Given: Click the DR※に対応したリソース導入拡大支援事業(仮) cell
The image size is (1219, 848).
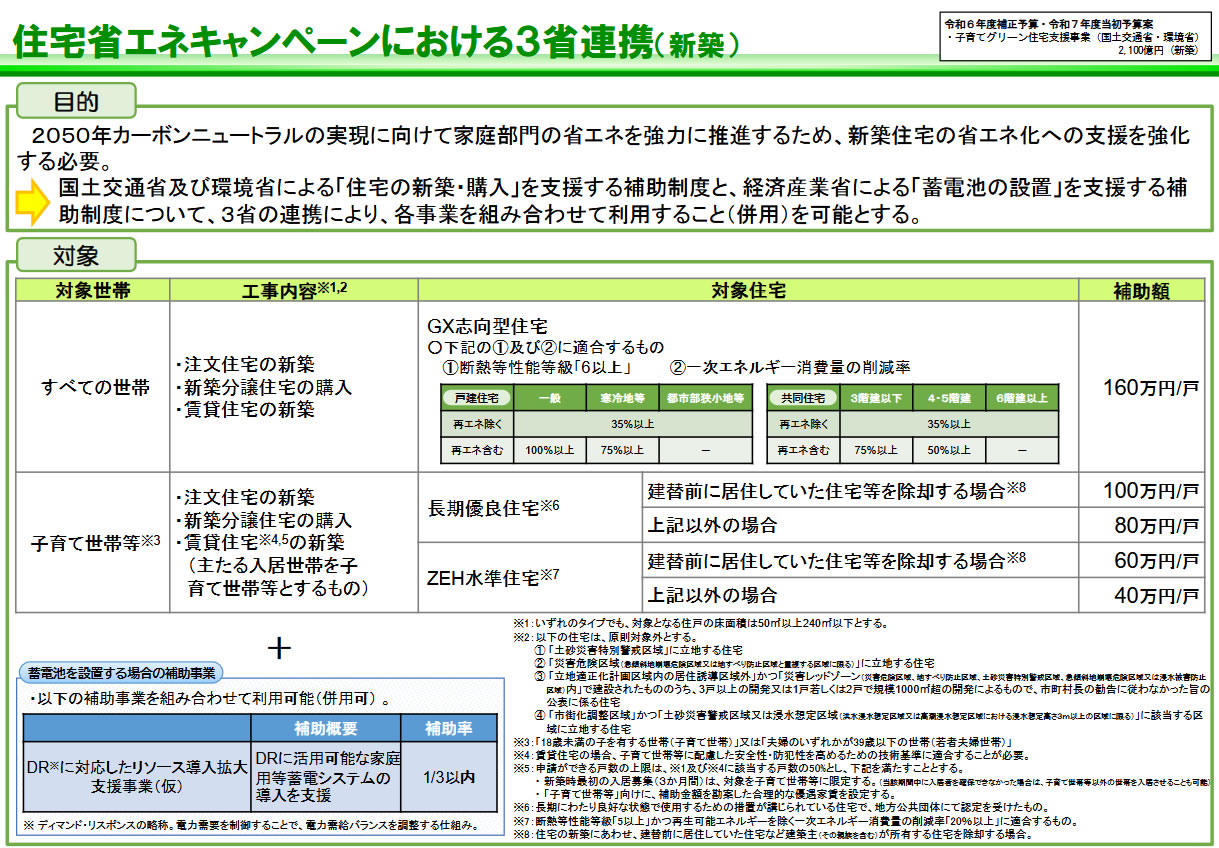Looking at the screenshot, I should point(136,776).
